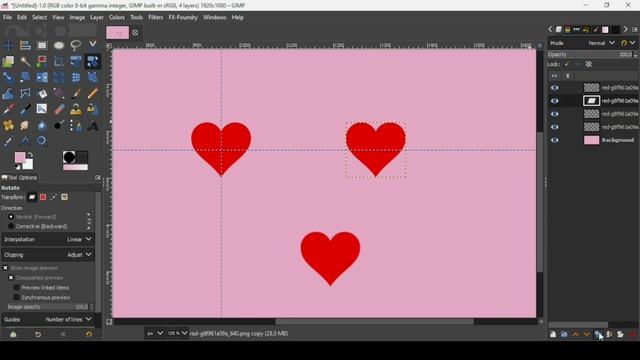The image size is (640, 360).
Task: Raise the layer with the up arrow
Action: pyautogui.click(x=576, y=334)
